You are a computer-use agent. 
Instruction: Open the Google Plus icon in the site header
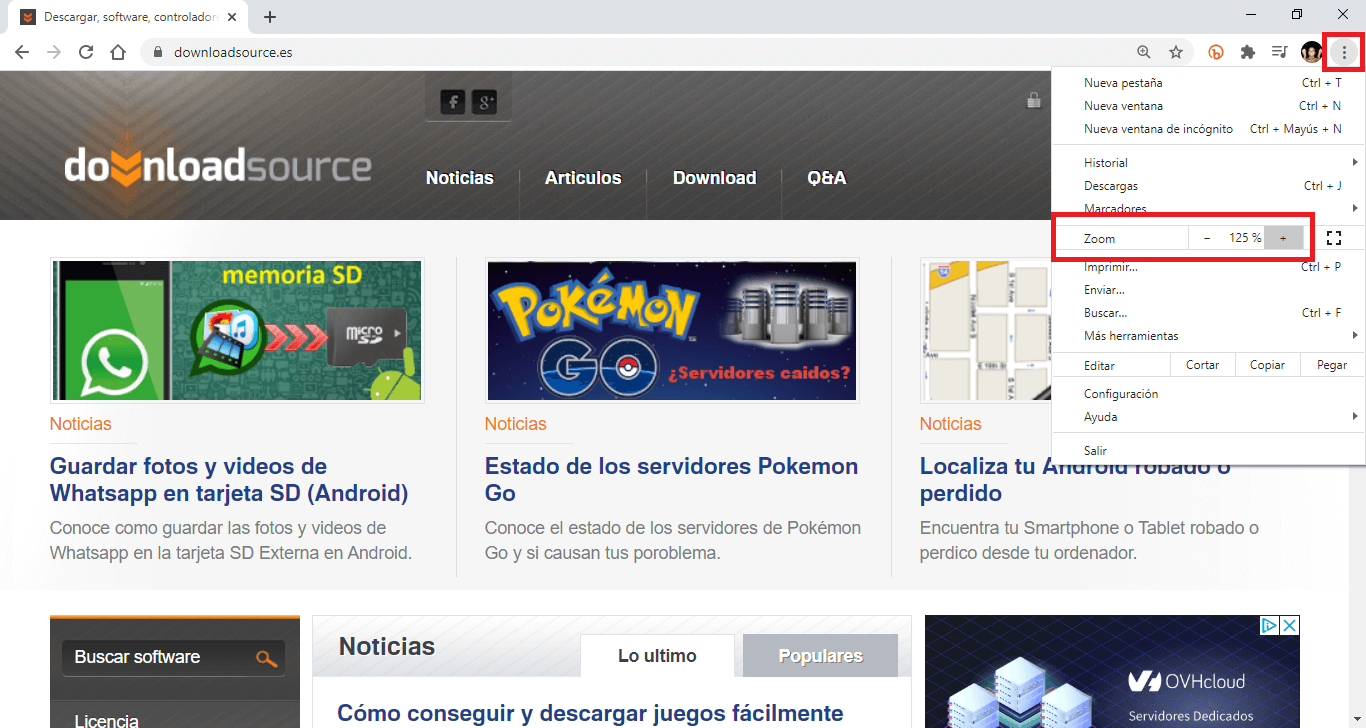pos(484,101)
